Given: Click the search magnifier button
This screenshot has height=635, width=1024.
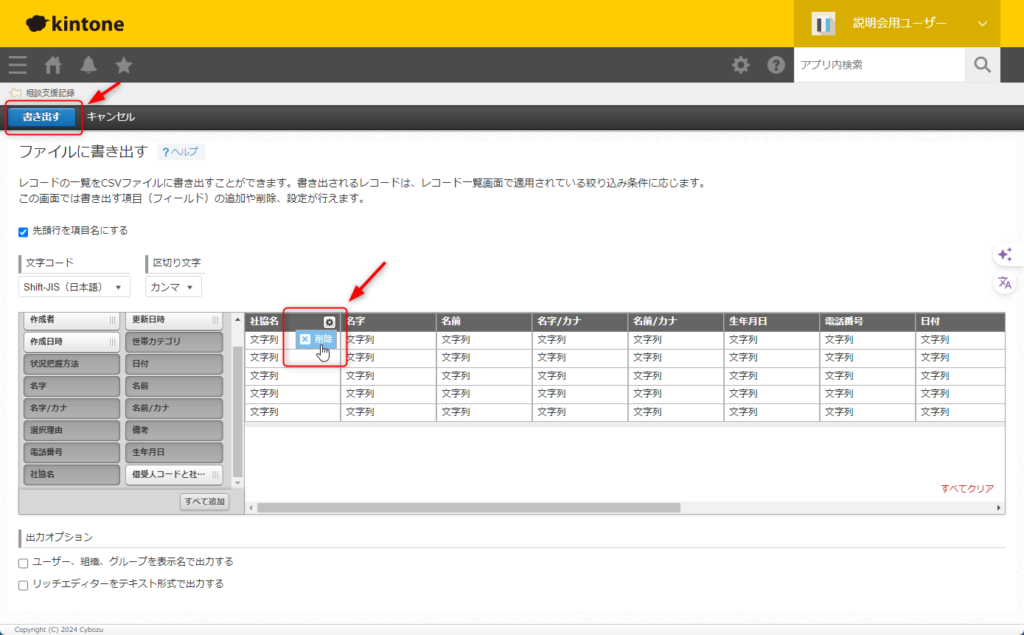Looking at the screenshot, I should [982, 65].
